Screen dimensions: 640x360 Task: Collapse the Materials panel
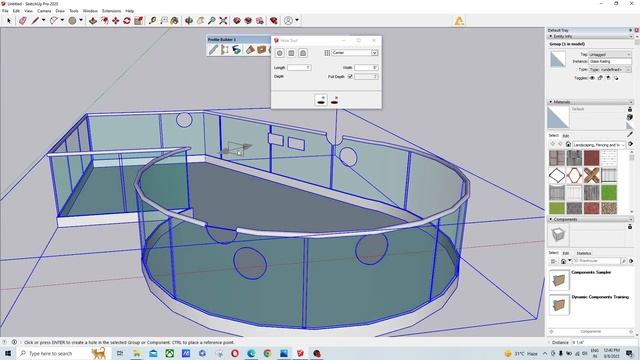click(x=551, y=102)
